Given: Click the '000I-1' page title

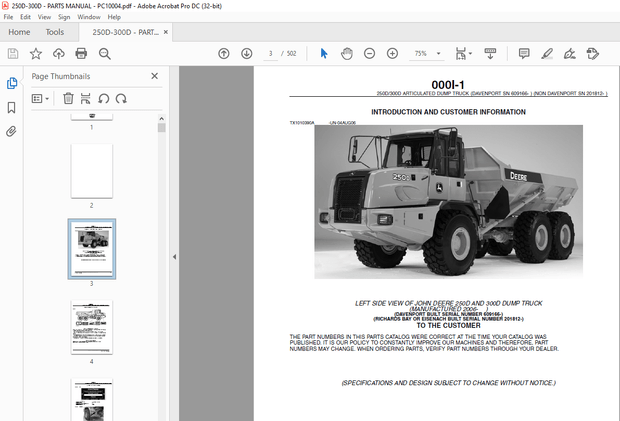Looking at the screenshot, I should coord(448,85).
